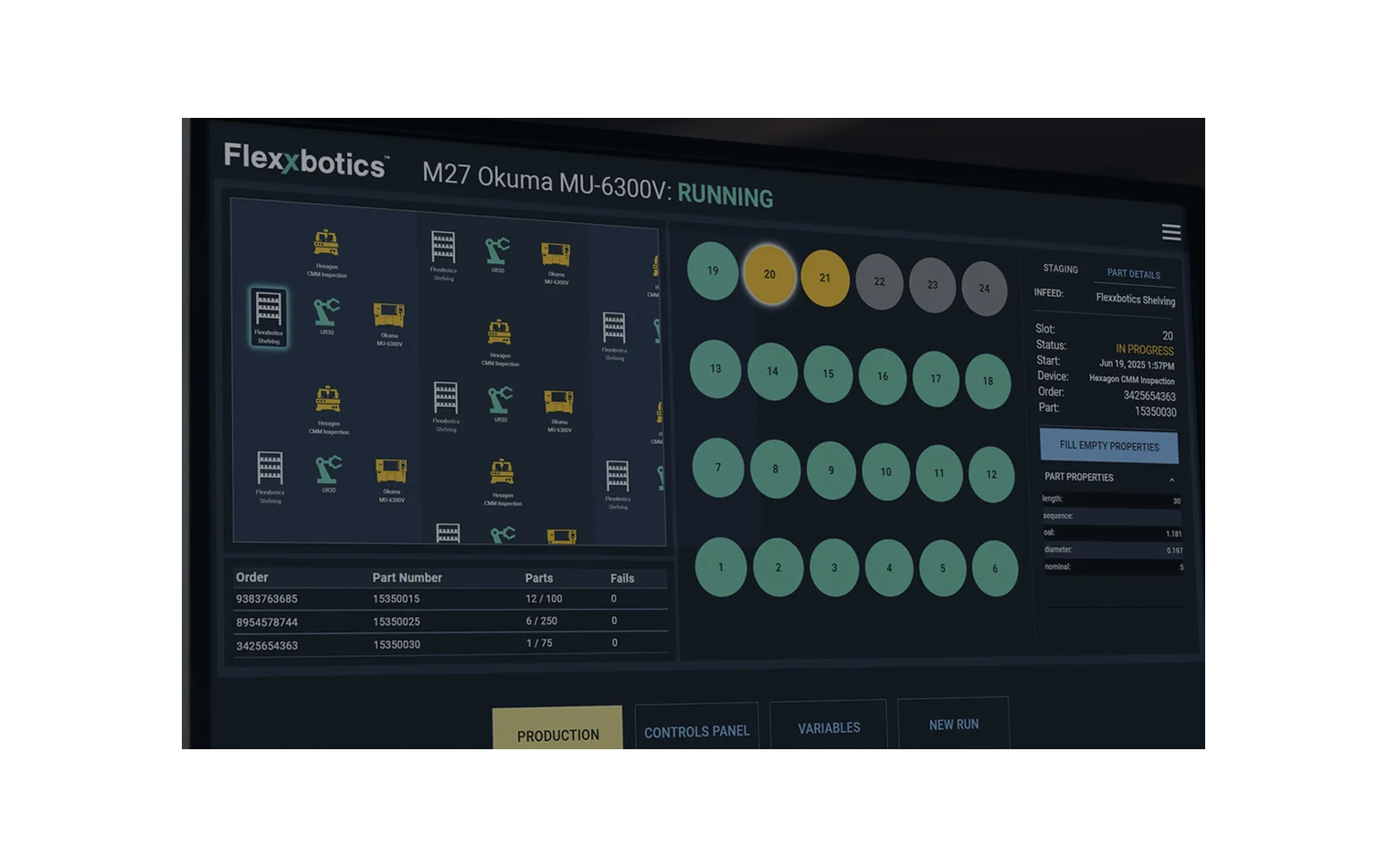Select gray slot 22 circle

click(x=879, y=281)
